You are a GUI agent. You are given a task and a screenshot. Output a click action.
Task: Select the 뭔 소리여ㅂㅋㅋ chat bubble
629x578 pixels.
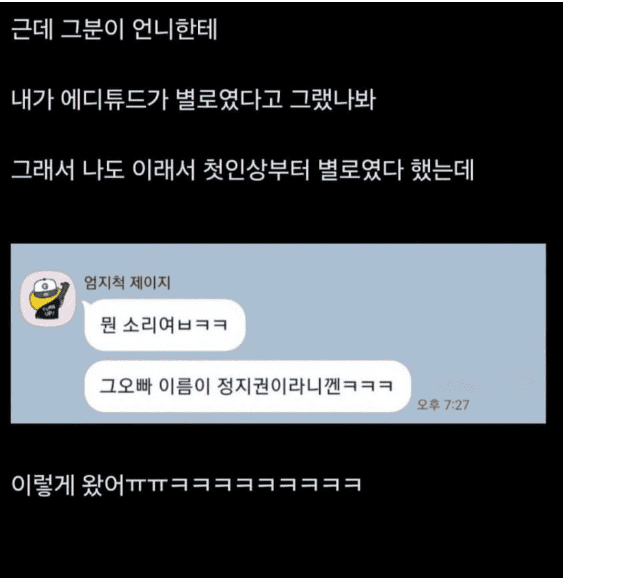pyautogui.click(x=164, y=324)
